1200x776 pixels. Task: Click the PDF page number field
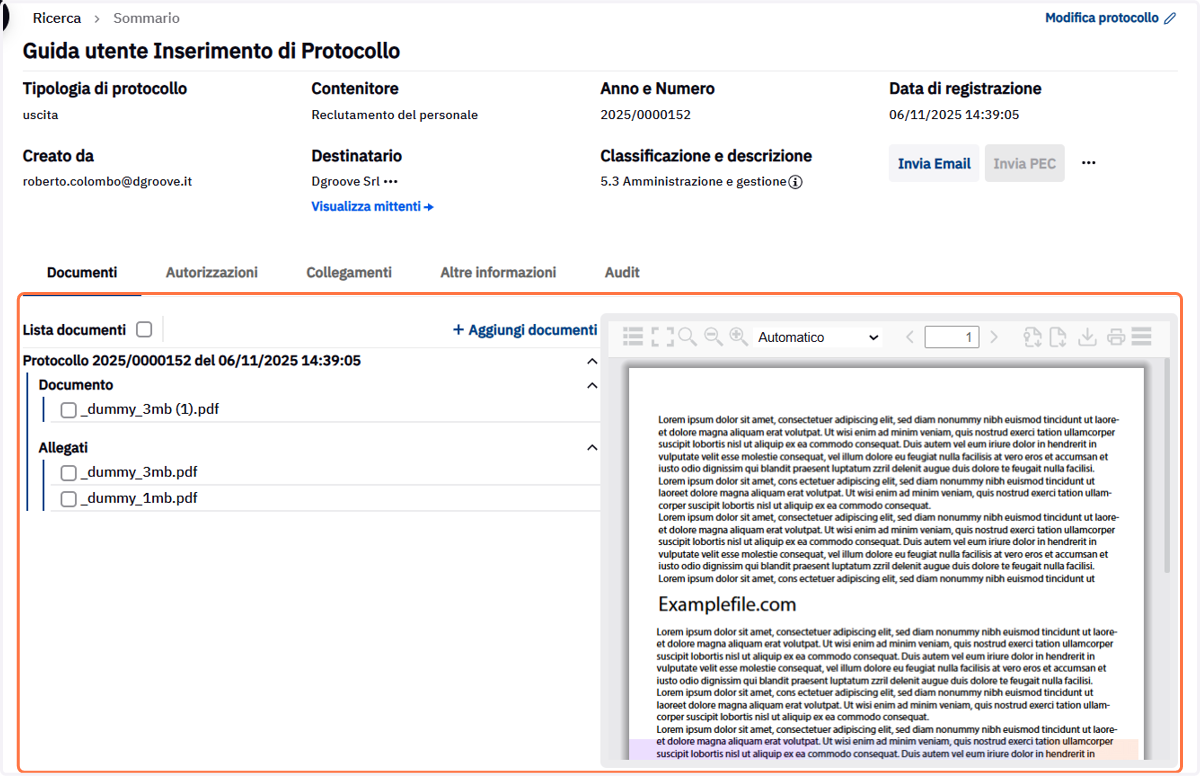point(952,337)
